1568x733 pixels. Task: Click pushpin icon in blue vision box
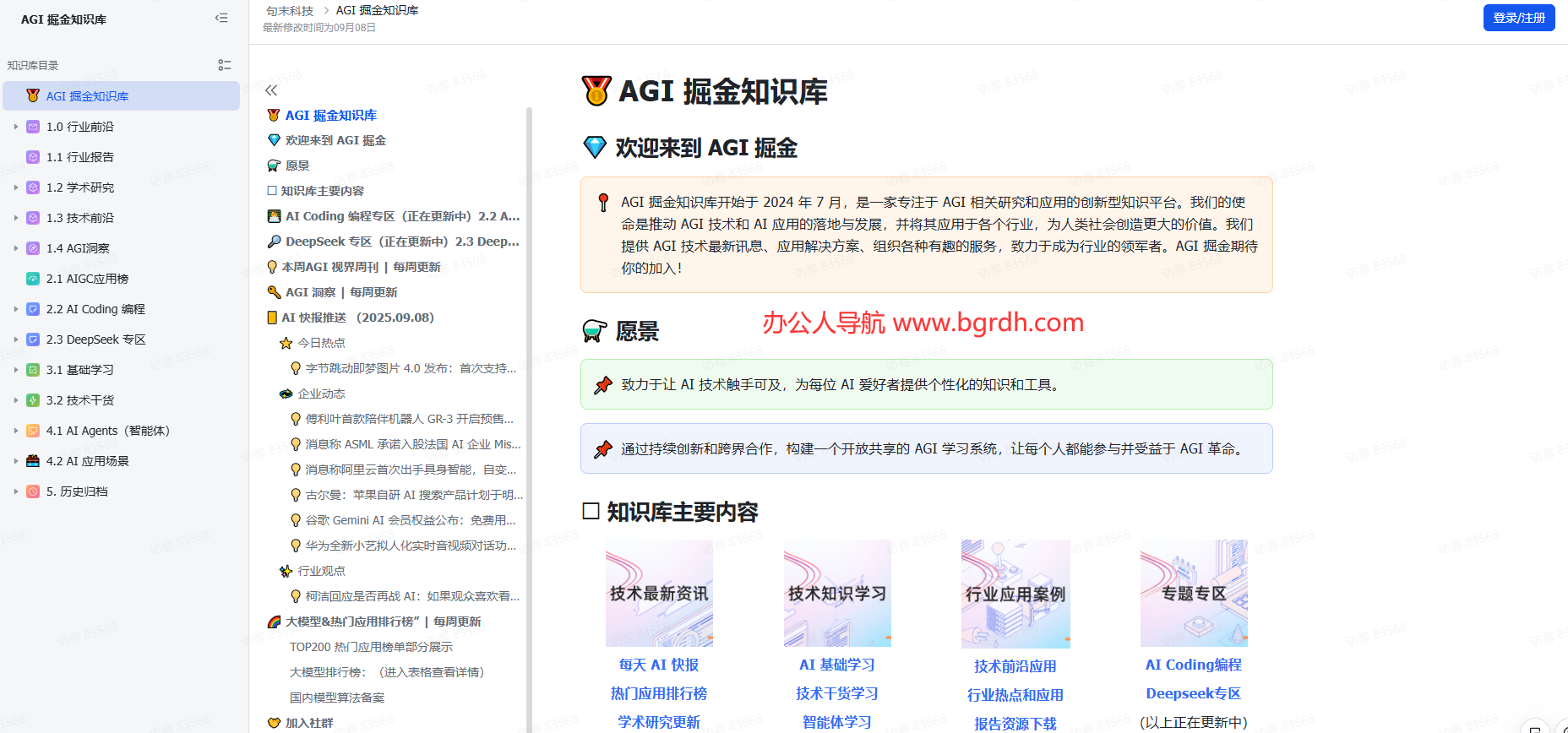click(x=603, y=449)
